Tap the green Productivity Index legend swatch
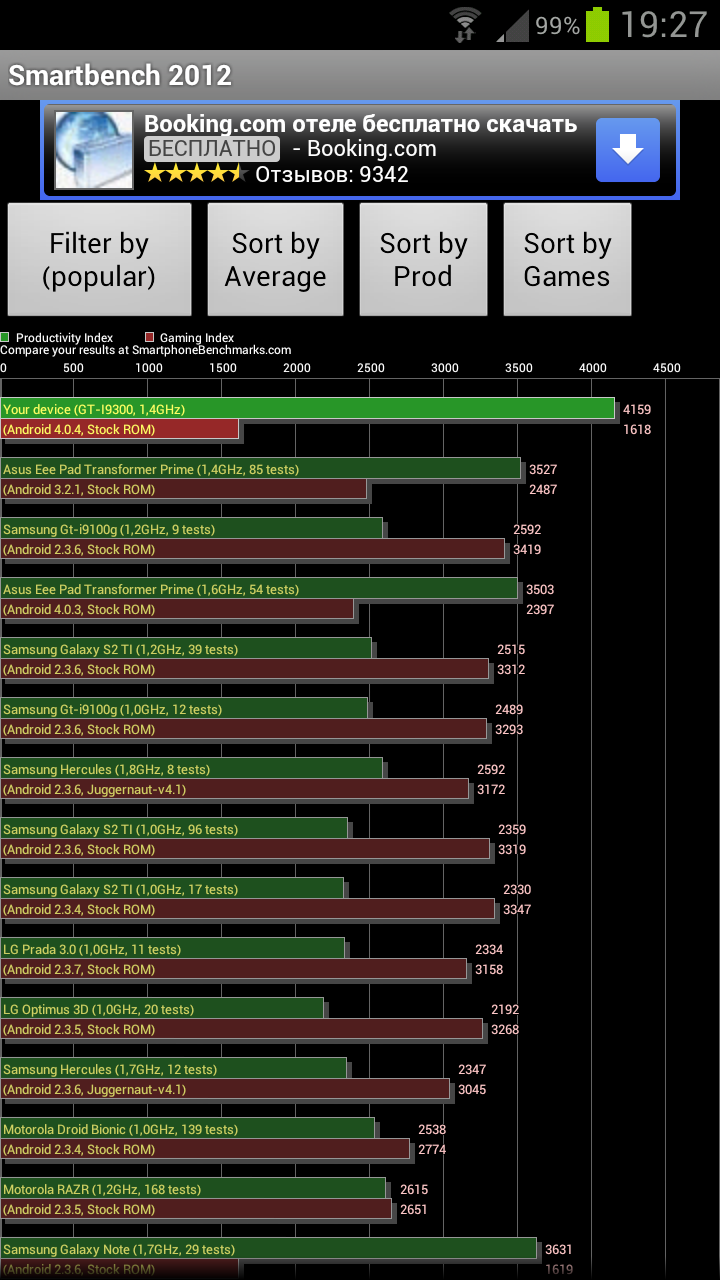The height and width of the screenshot is (1280, 720). (x=6, y=338)
